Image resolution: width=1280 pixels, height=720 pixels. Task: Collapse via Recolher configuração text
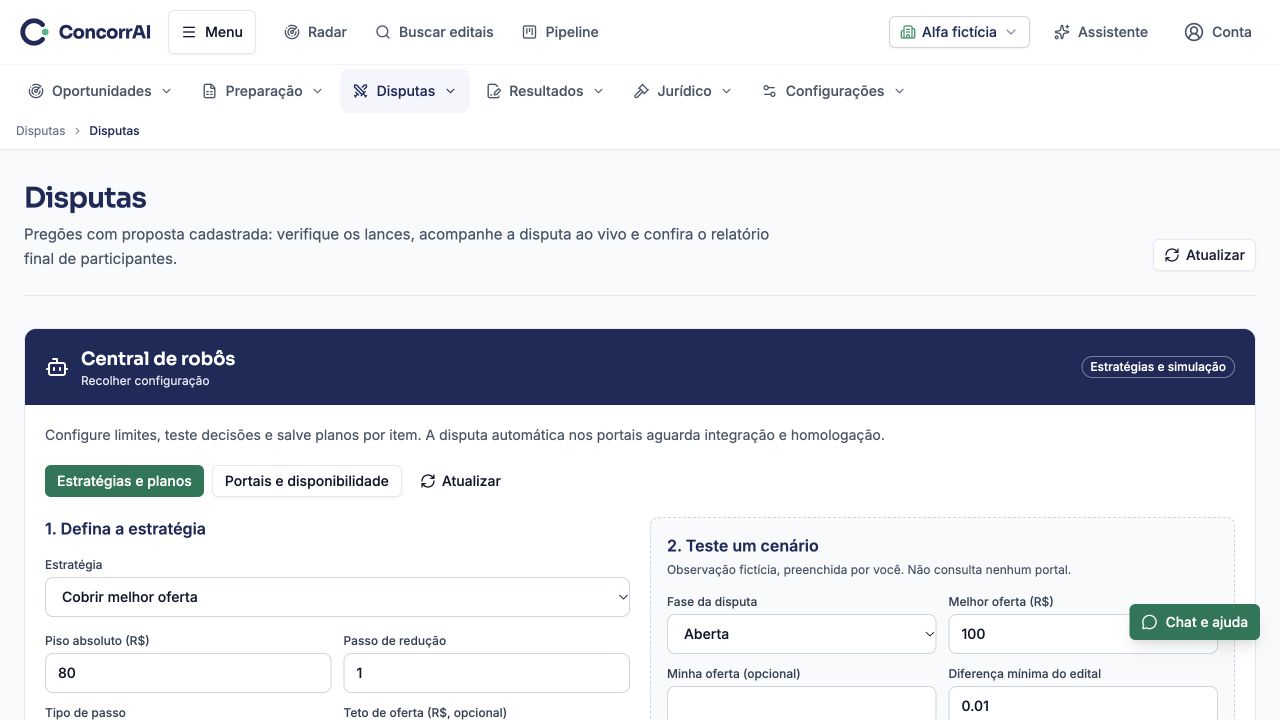tap(145, 381)
